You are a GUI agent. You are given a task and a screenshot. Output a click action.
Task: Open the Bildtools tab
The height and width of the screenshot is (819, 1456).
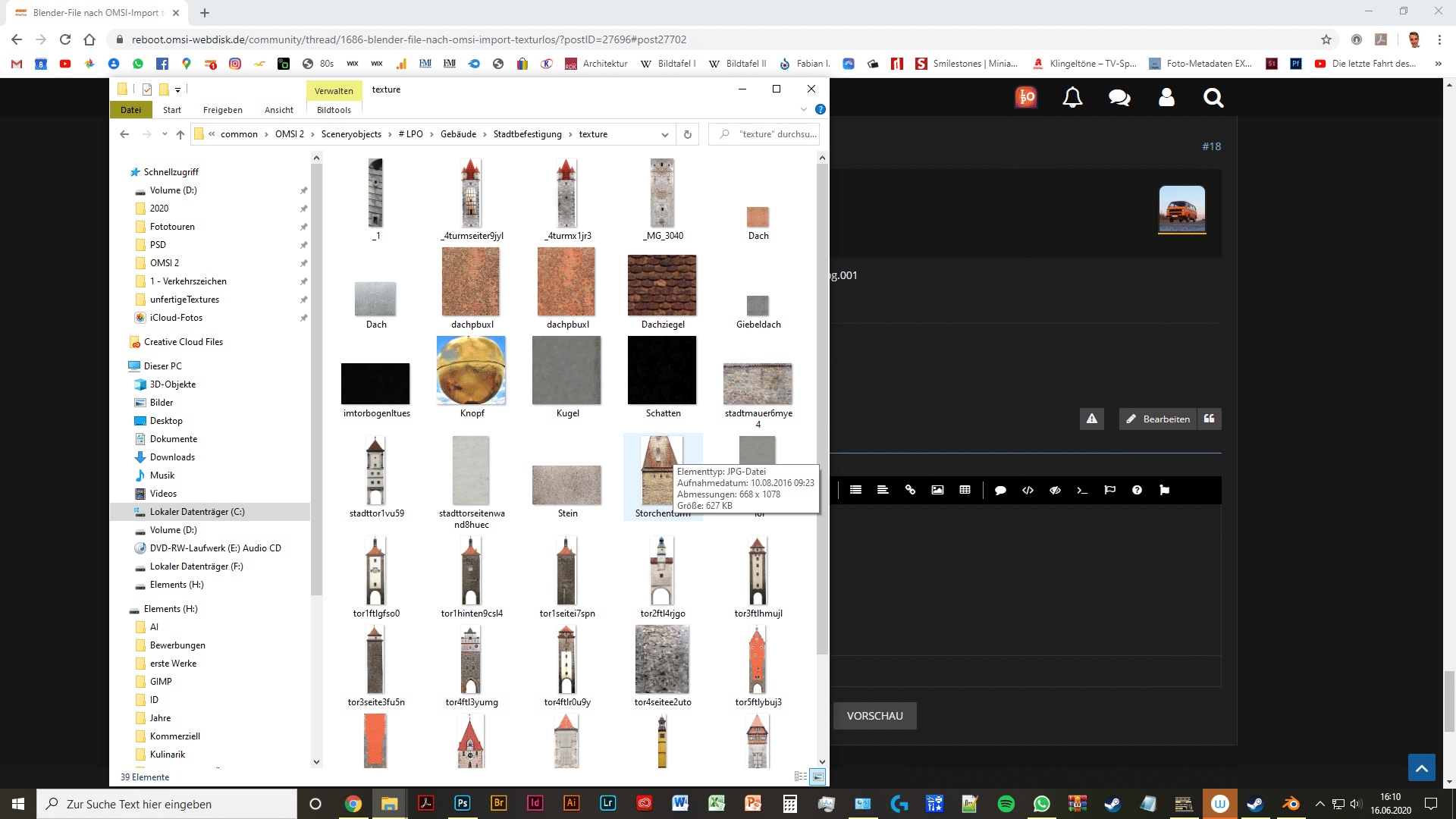pyautogui.click(x=334, y=110)
